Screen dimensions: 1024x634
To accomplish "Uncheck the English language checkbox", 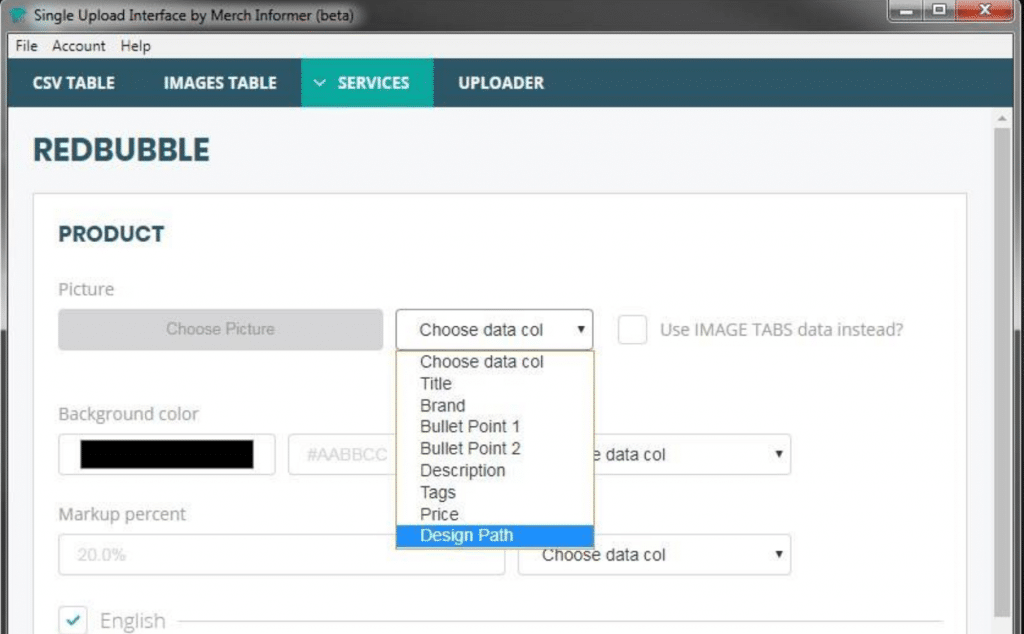I will coord(72,620).
